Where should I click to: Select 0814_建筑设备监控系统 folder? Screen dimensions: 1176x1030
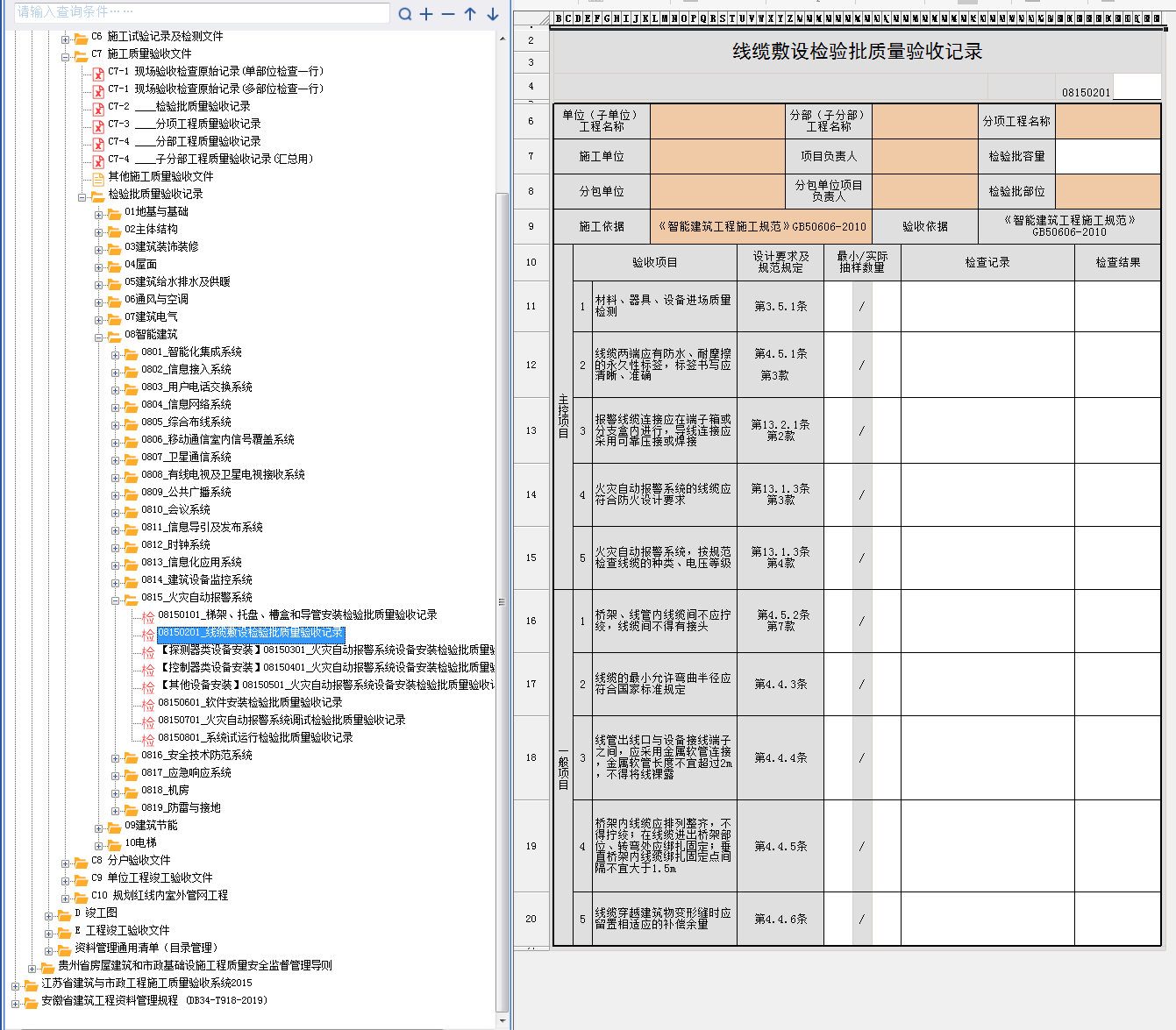(x=196, y=580)
